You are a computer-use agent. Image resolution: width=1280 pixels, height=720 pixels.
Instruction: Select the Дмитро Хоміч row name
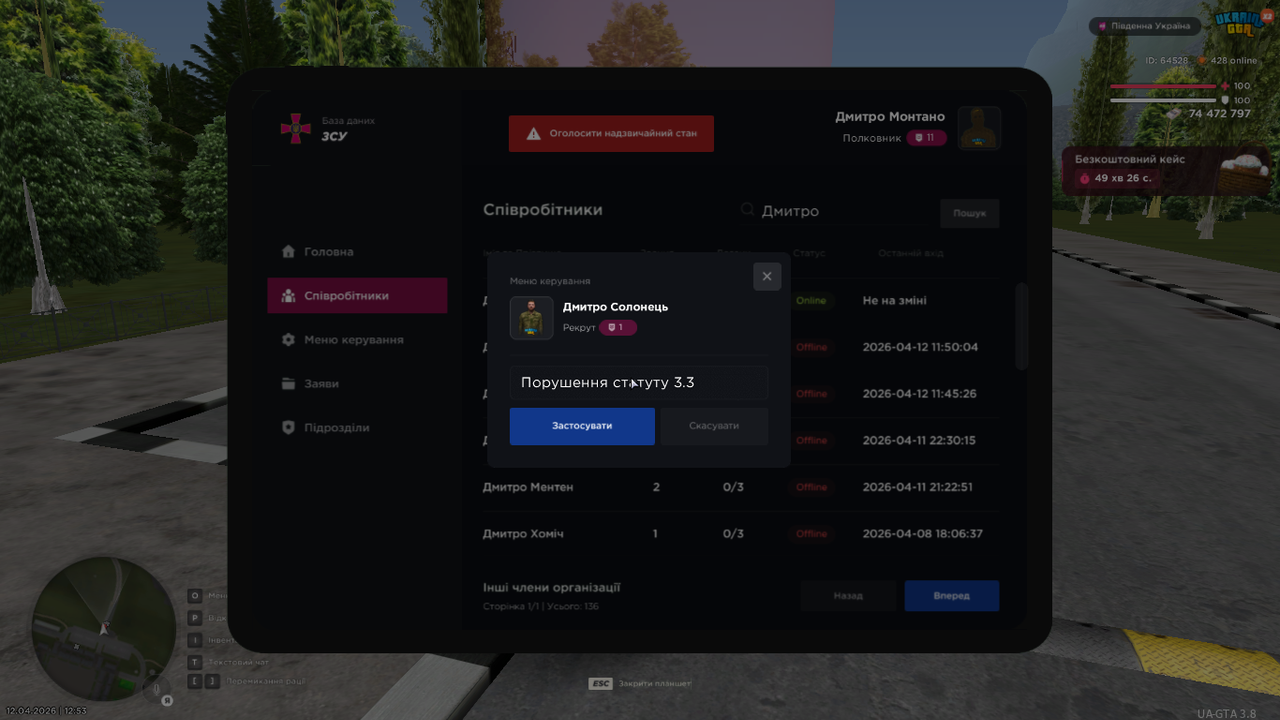pyautogui.click(x=523, y=534)
